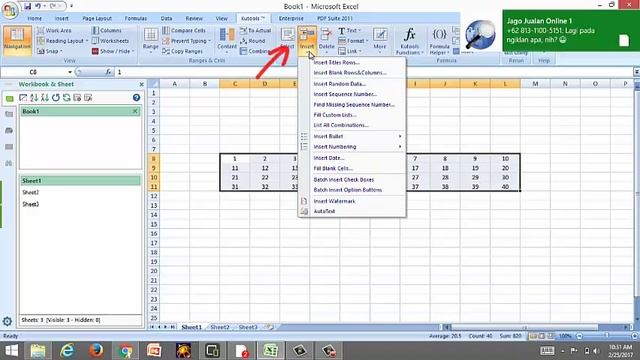Open Chrome from the taskbar

(x=126, y=350)
